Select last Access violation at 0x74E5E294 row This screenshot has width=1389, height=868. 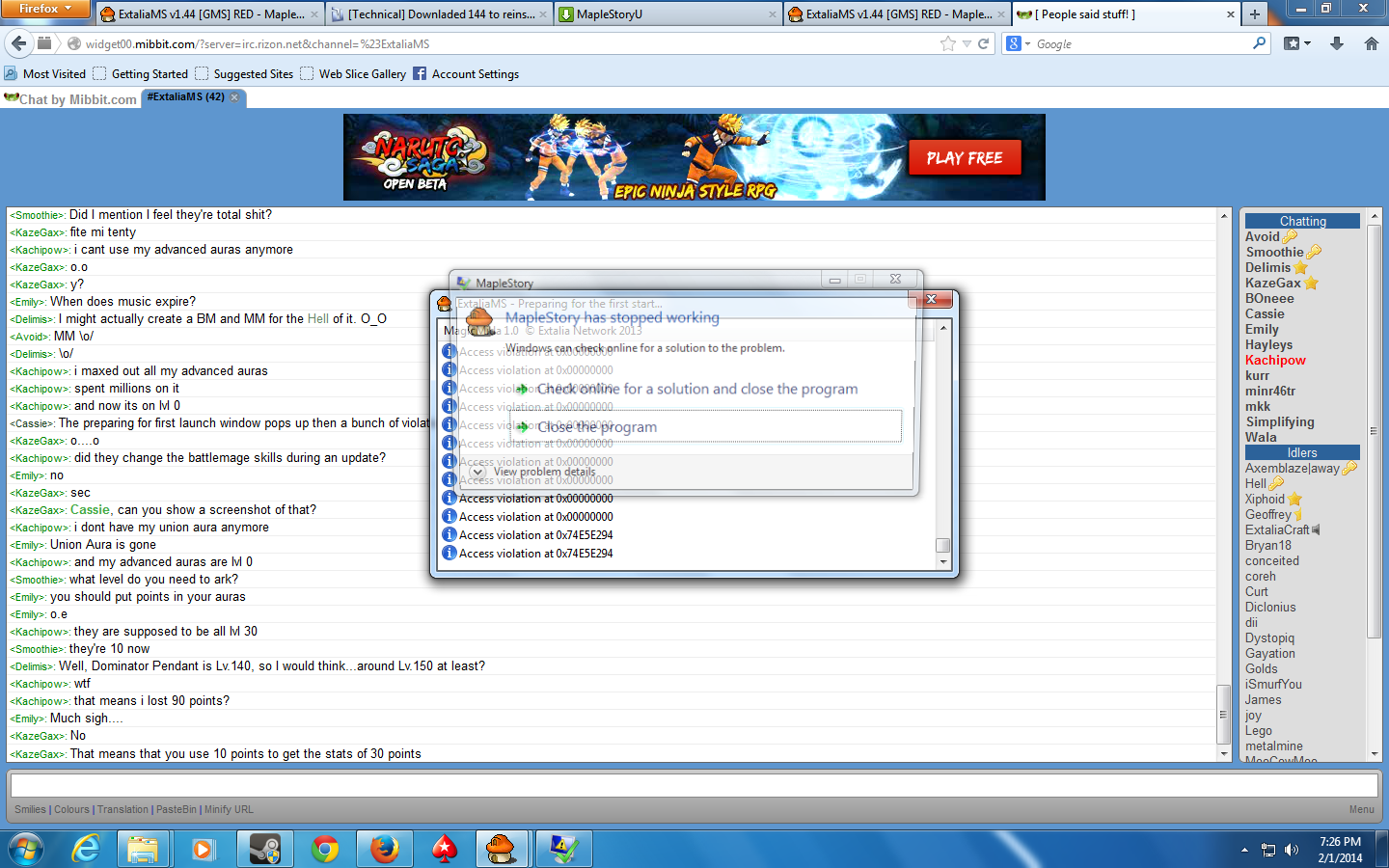tap(535, 554)
